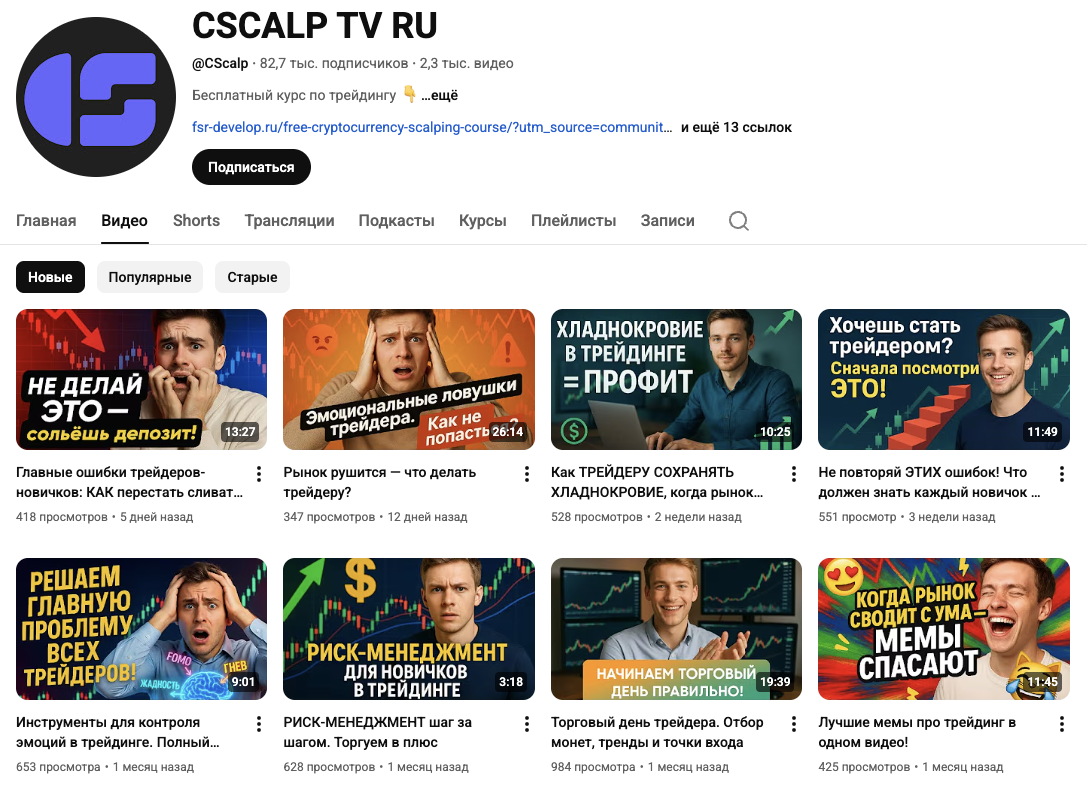Sort videos by Новые chip
This screenshot has height=789, width=1087.
pos(50,277)
